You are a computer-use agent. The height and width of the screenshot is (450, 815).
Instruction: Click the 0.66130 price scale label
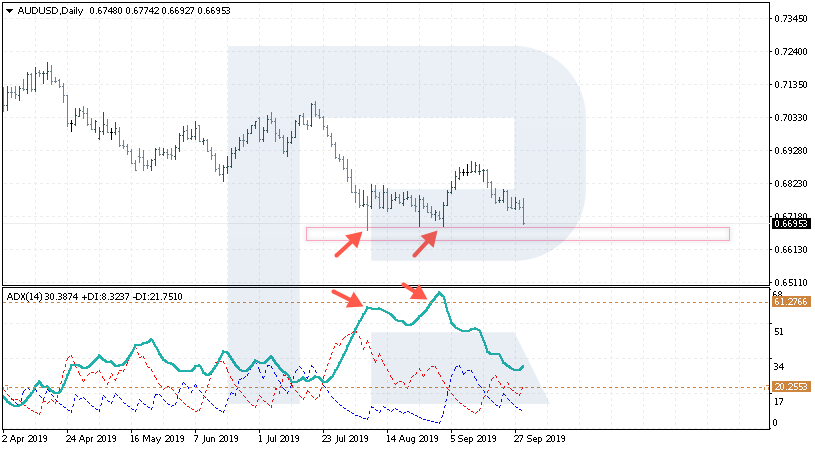pos(791,249)
